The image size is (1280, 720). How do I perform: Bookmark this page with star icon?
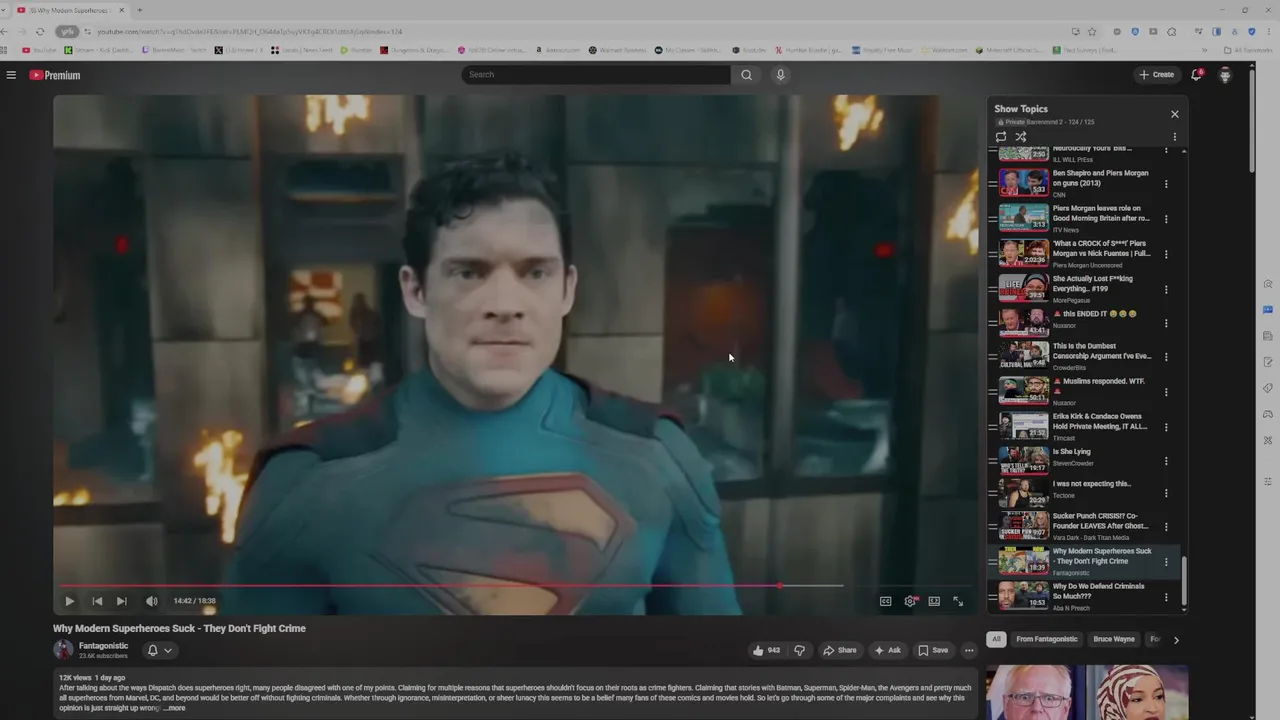1092,31
